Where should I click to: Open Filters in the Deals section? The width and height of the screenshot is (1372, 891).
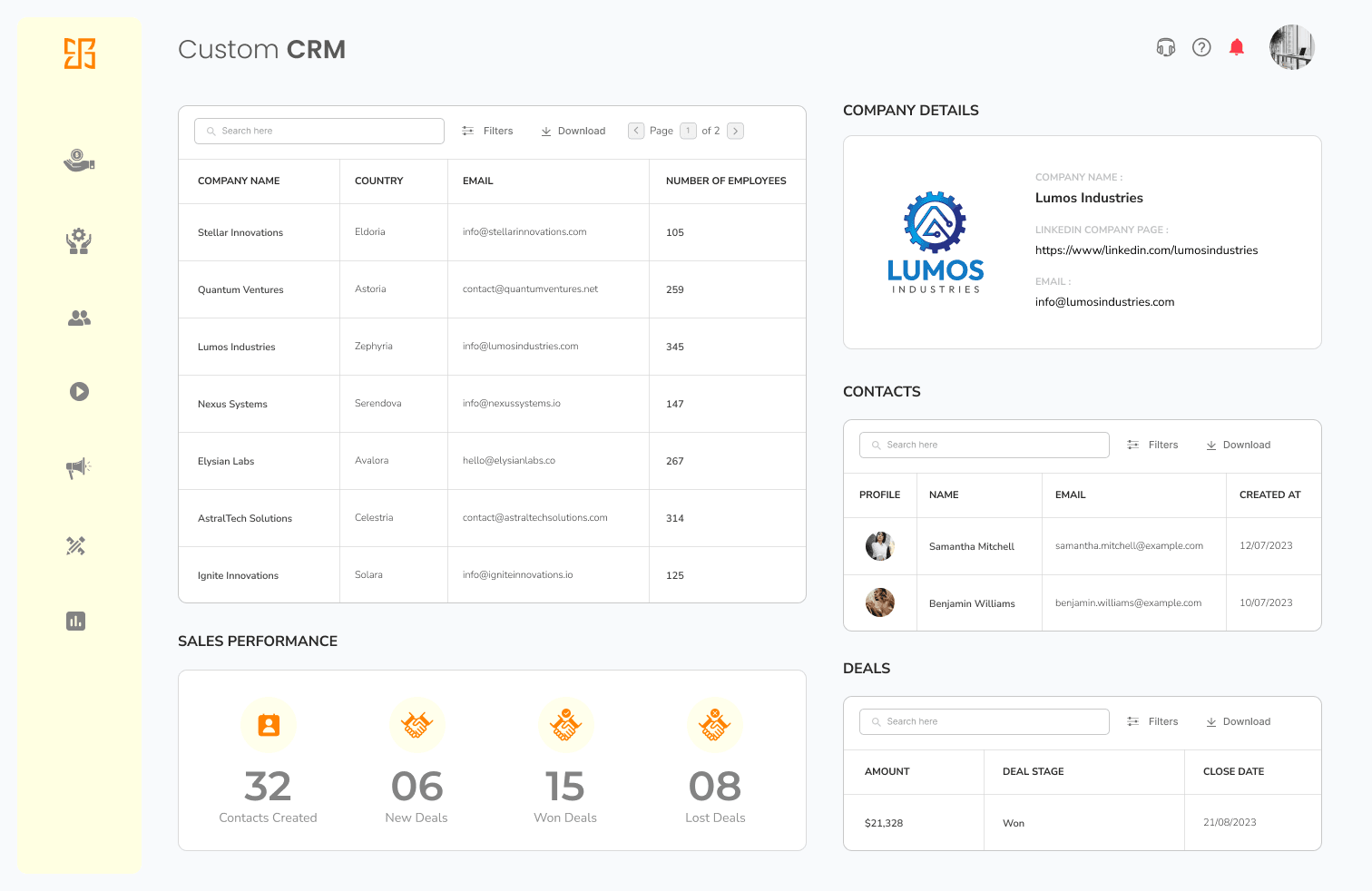1152,721
